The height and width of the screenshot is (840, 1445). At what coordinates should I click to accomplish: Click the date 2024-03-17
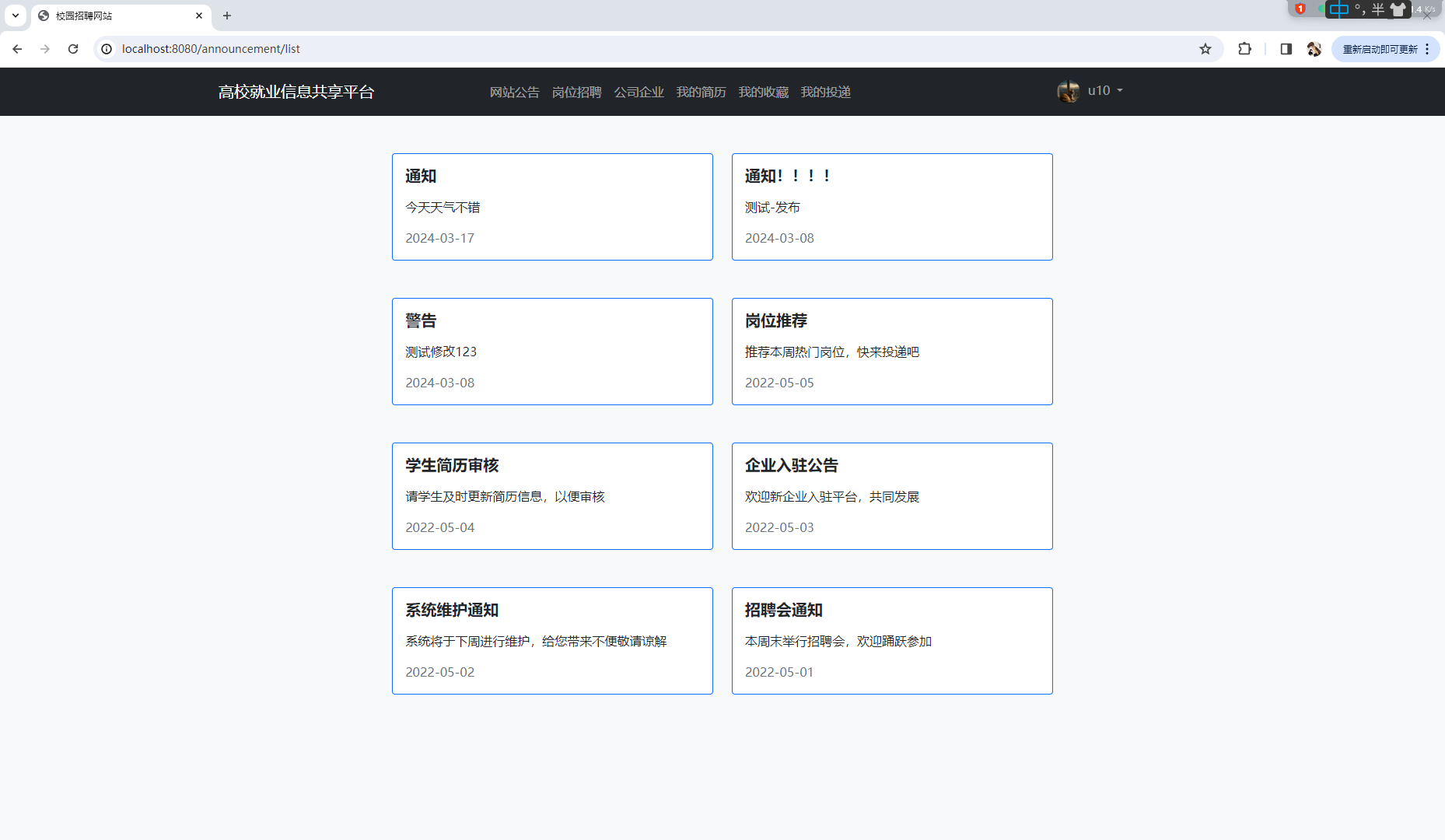[x=439, y=238]
